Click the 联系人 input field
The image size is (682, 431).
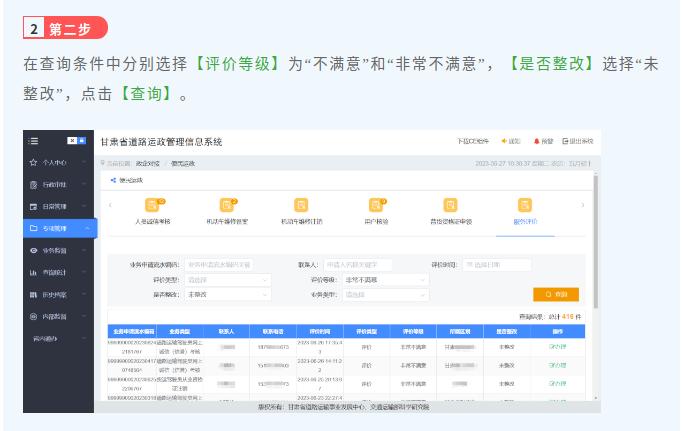coord(358,264)
